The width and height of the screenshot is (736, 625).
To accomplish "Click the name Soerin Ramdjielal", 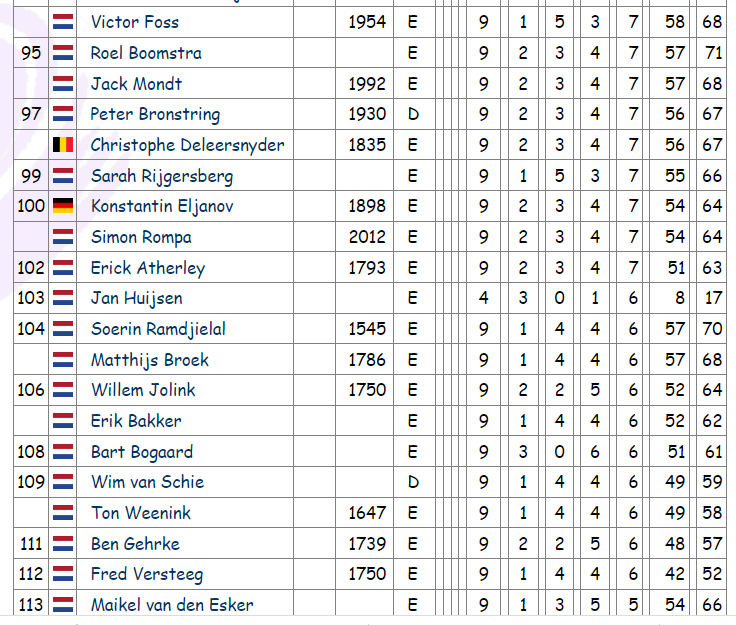I will [x=158, y=329].
